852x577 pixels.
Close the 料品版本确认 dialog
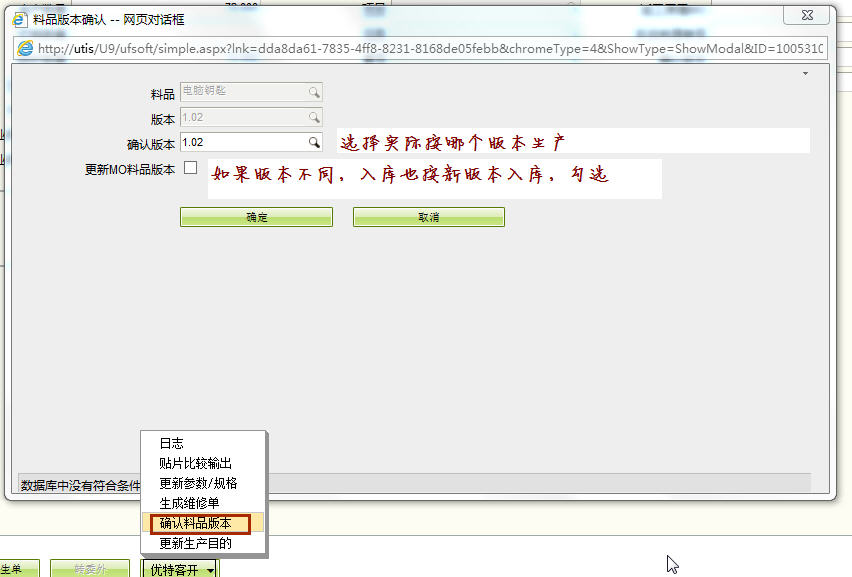click(805, 15)
